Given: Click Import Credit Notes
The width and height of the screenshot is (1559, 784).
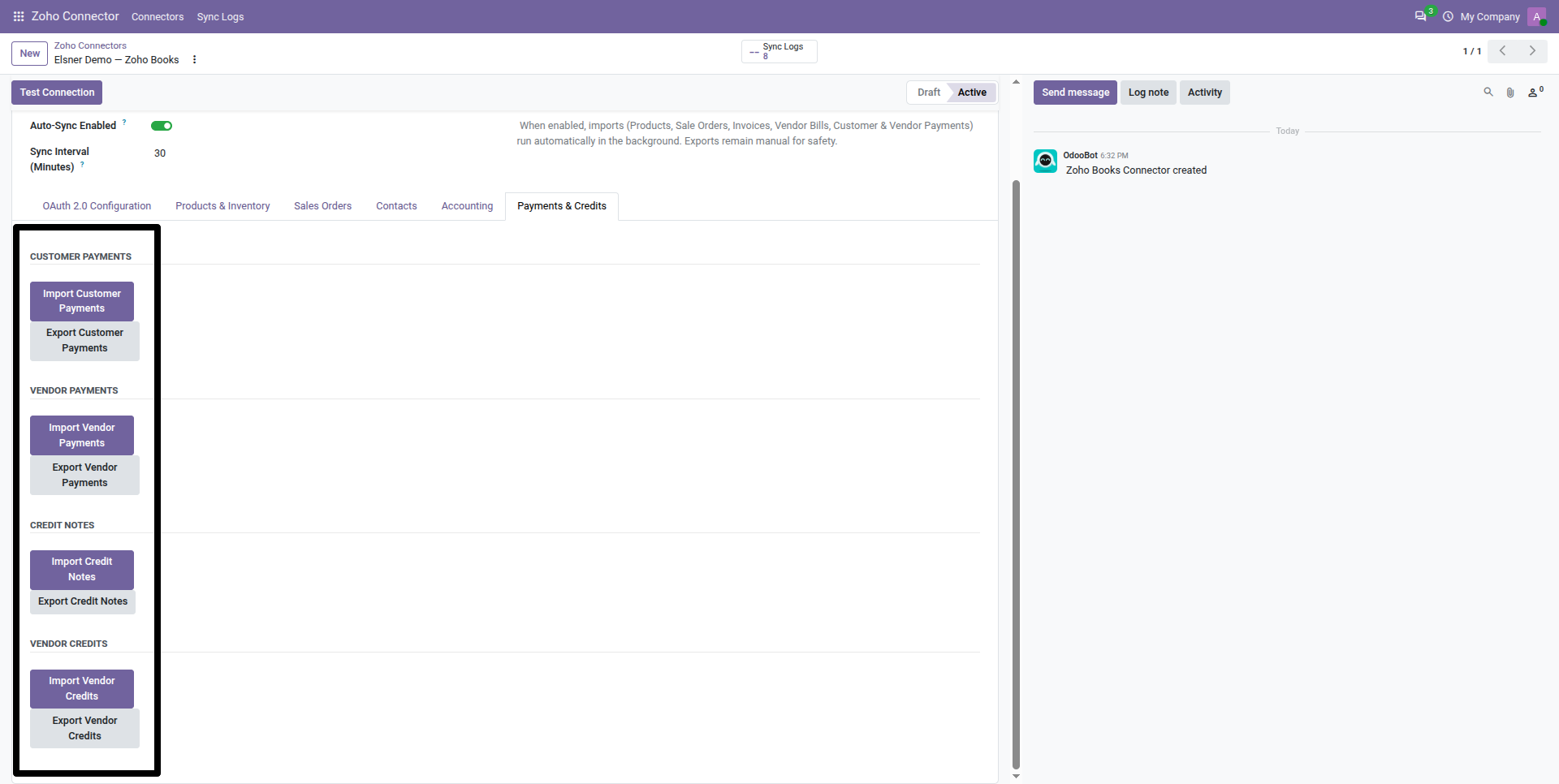Looking at the screenshot, I should [x=82, y=570].
